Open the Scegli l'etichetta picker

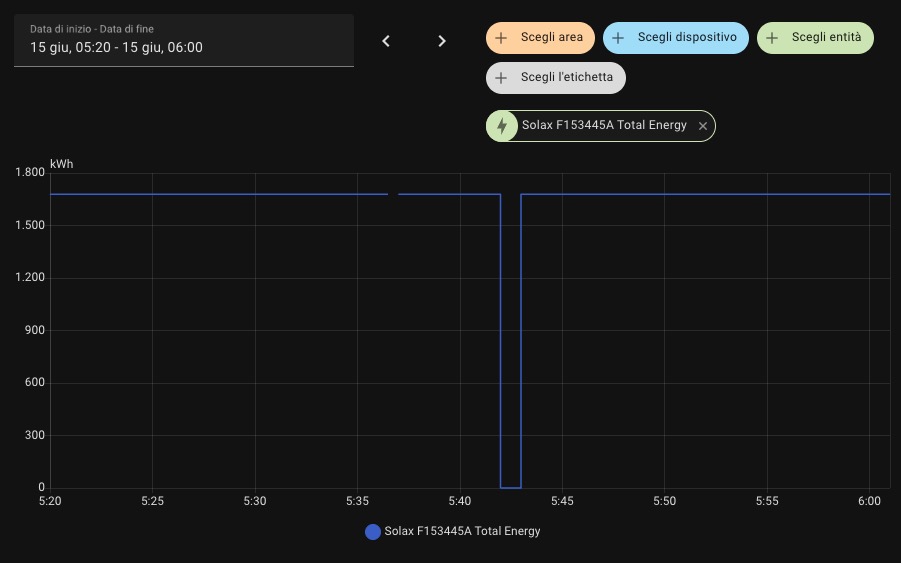pyautogui.click(x=556, y=78)
